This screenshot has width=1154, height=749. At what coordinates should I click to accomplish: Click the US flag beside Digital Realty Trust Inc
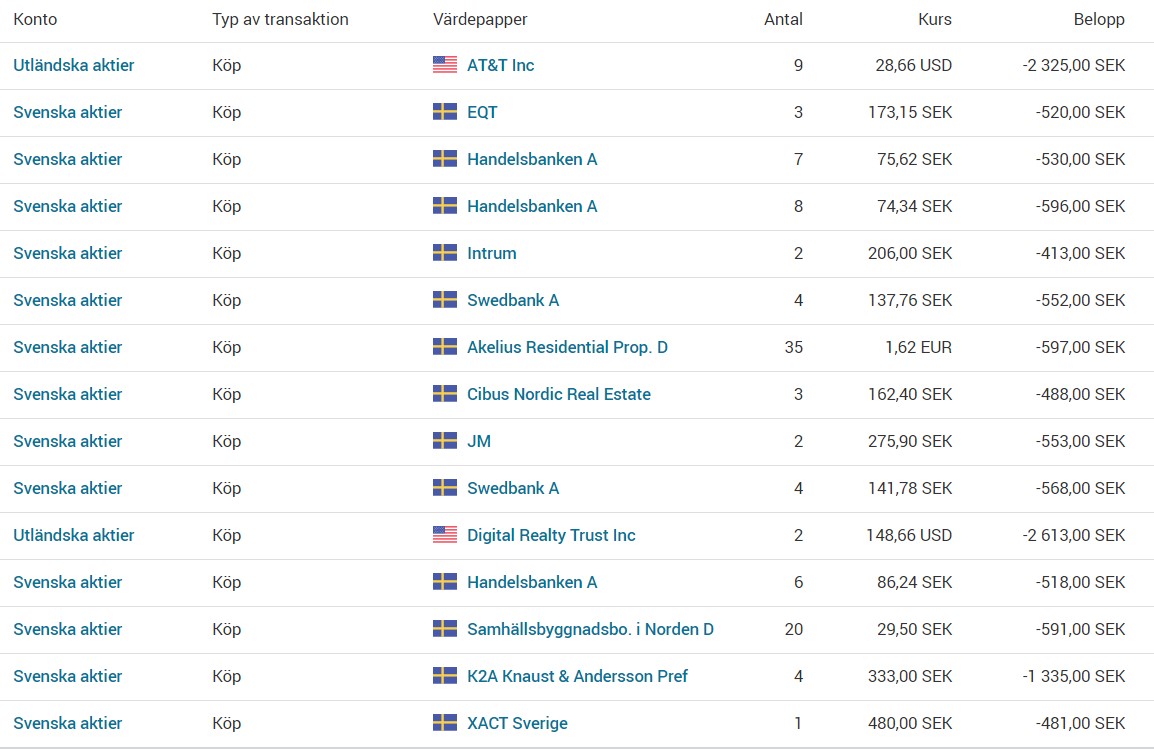(445, 535)
